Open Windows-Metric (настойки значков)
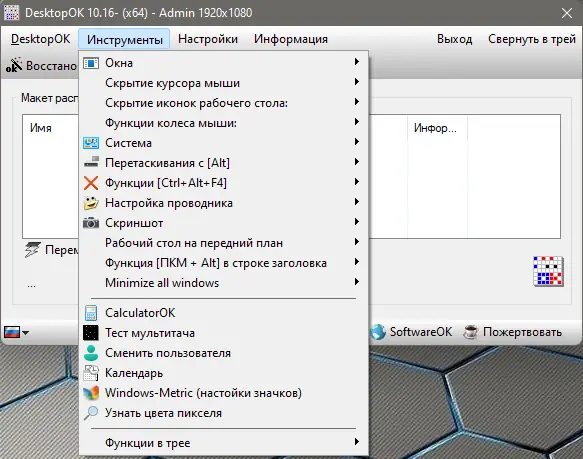Screen dimensions: 583x459 tap(224, 393)
